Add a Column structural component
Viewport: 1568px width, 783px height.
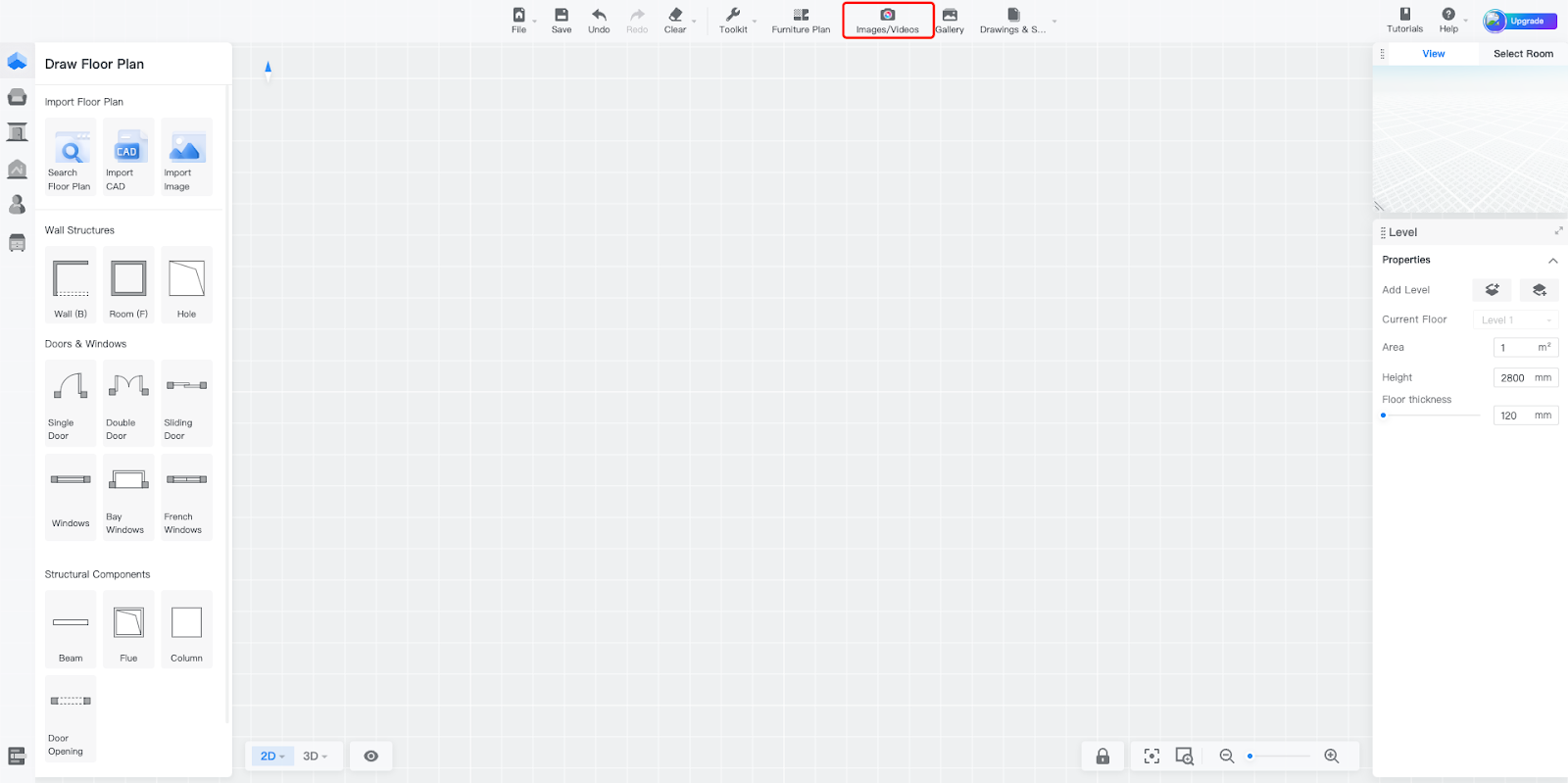[186, 629]
